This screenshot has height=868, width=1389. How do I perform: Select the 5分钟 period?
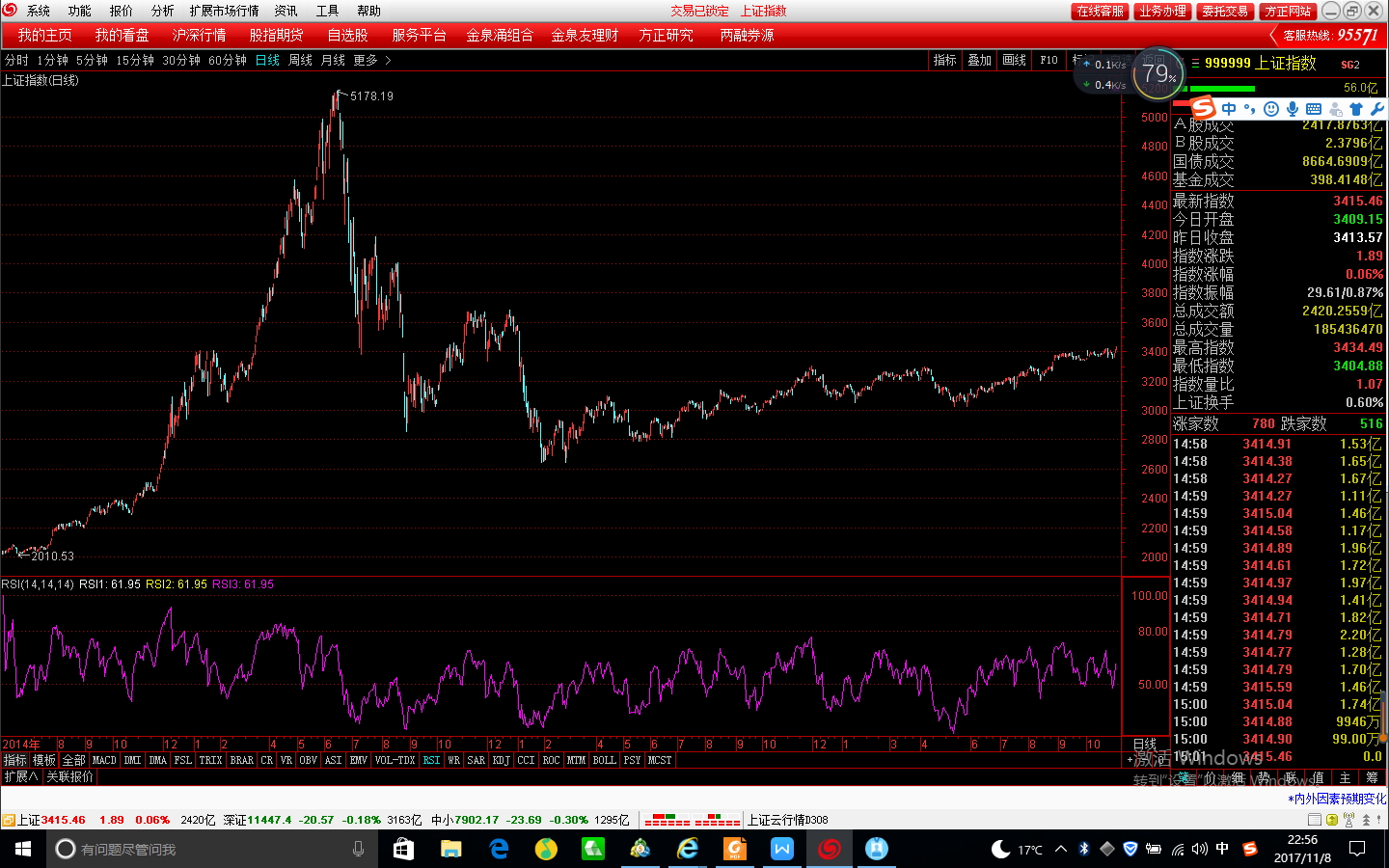[x=92, y=60]
